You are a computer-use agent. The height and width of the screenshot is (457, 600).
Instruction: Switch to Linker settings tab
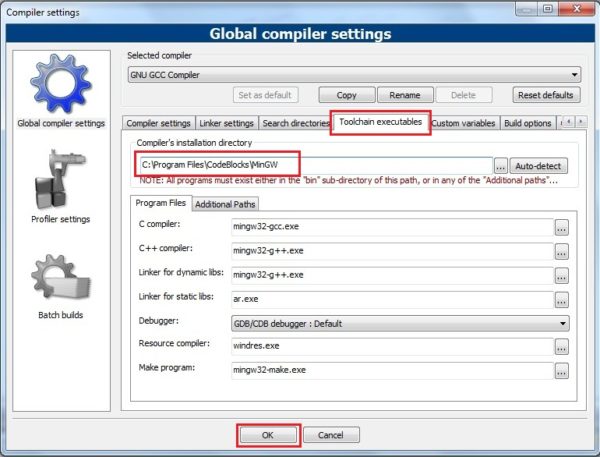pos(227,123)
